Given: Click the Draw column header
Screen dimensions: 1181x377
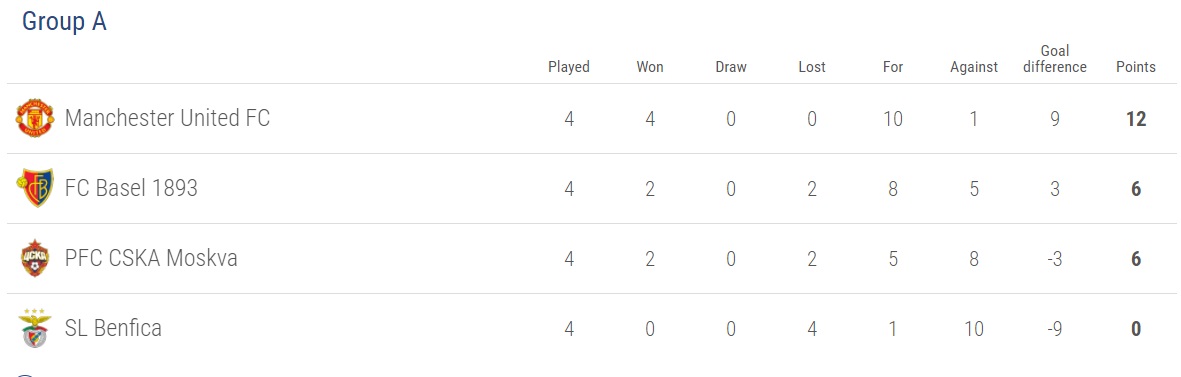Looking at the screenshot, I should 731,67.
